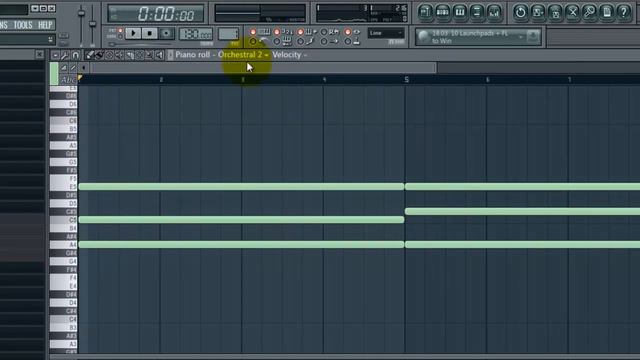
Task: Click the question mark help icon
Action: [624, 12]
